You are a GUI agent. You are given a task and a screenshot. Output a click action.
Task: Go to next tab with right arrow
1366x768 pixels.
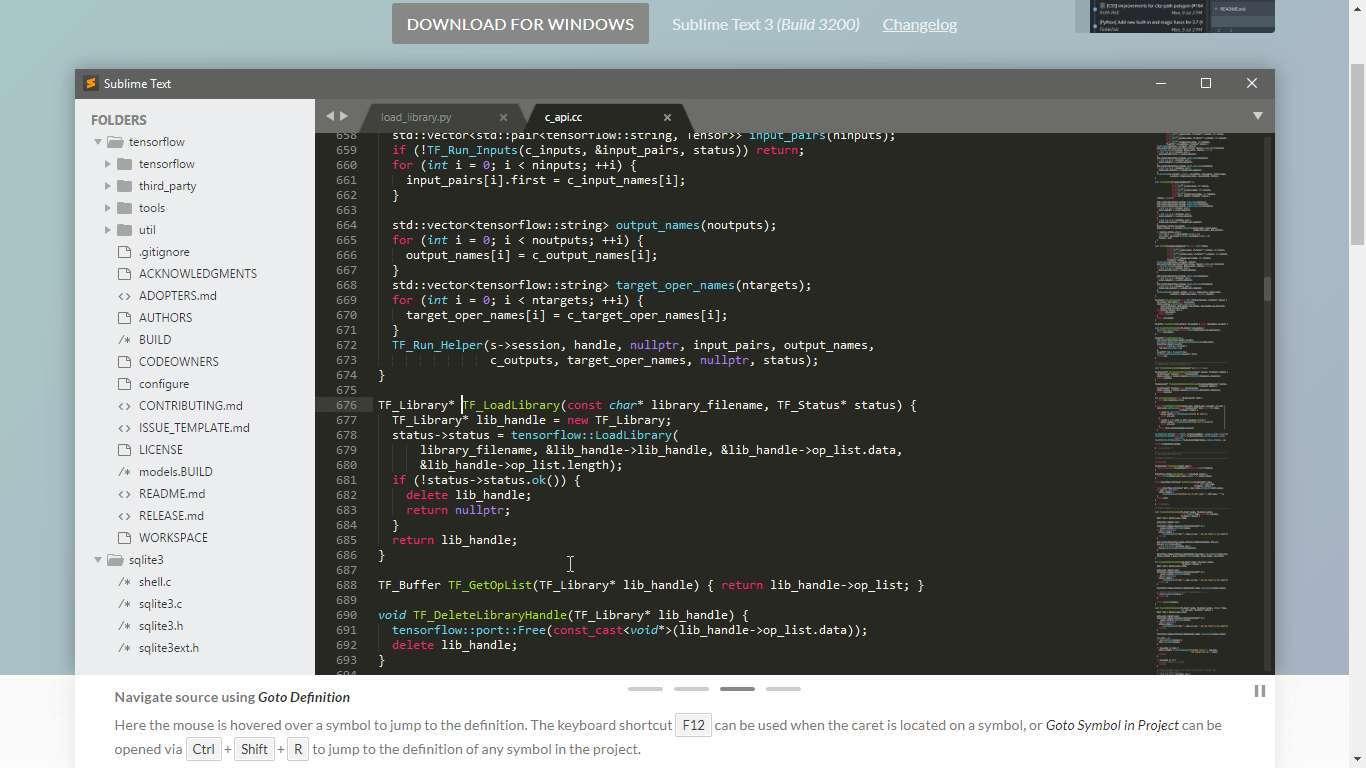(344, 116)
